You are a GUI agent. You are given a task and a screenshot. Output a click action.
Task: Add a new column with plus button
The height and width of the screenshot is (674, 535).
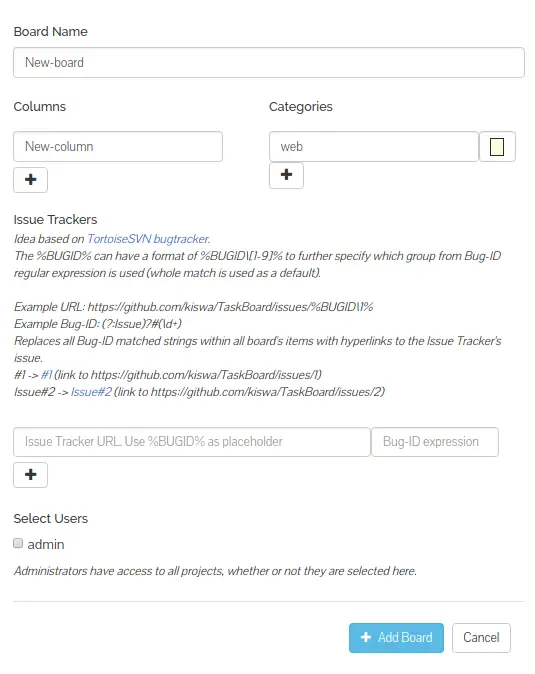[31, 180]
